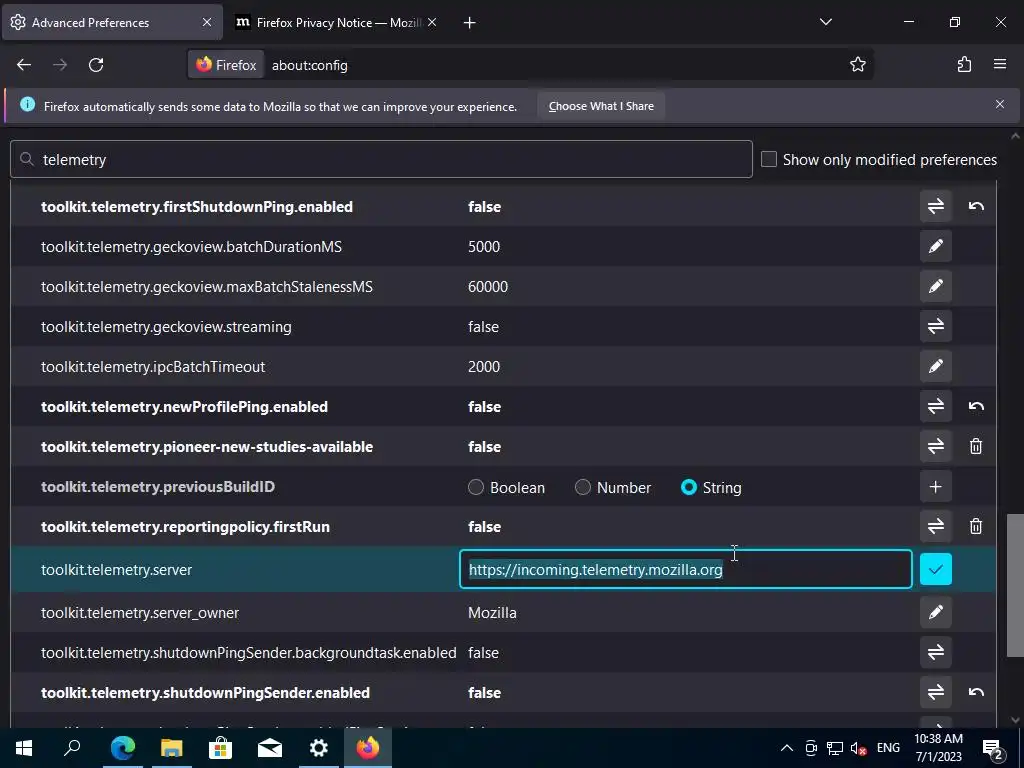
Task: Click scrollbar up arrow
Action: tap(1015, 136)
